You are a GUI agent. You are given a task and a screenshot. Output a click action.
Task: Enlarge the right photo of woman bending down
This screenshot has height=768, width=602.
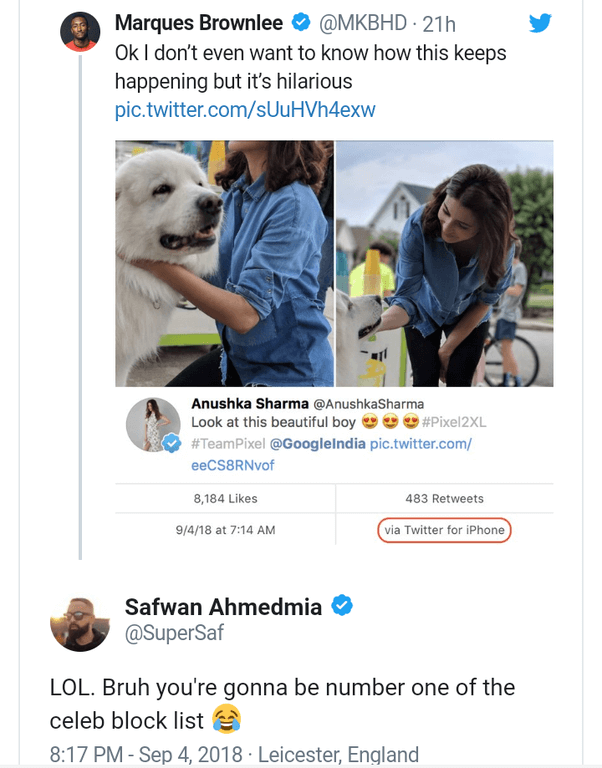[445, 263]
